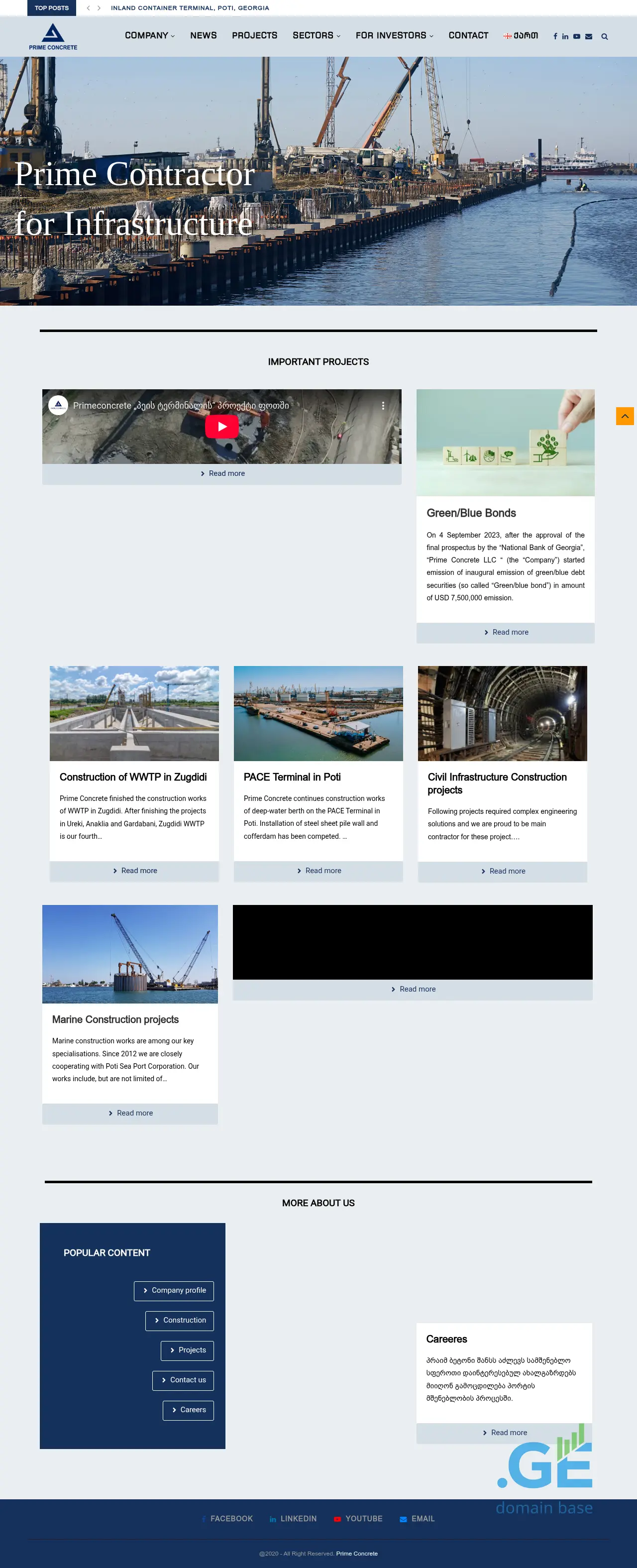Expand the For Investors dropdown menu
The image size is (637, 1568).
pos(394,36)
